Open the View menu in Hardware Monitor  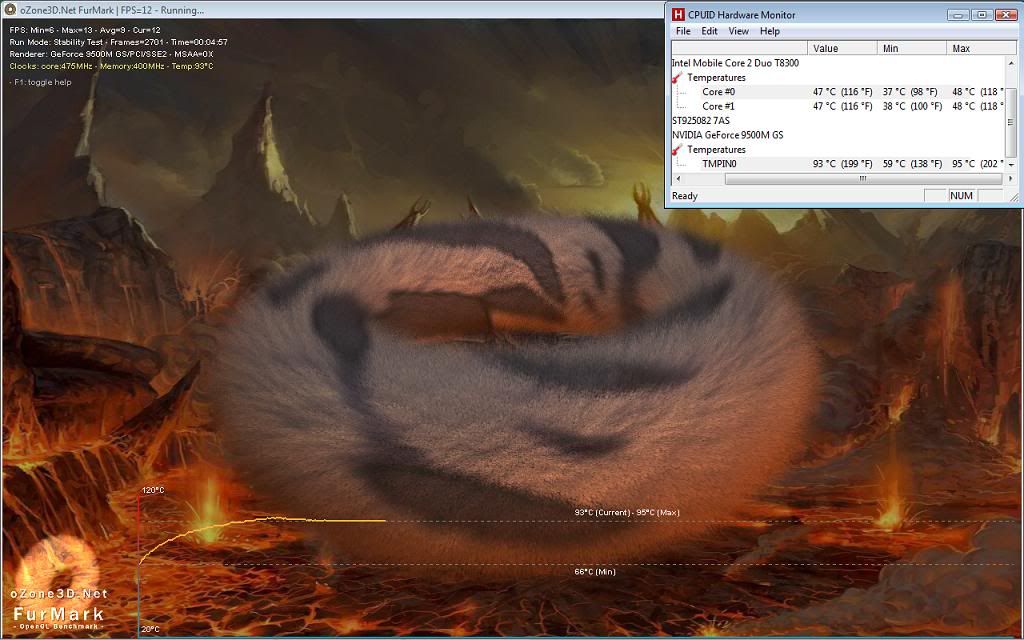(739, 31)
